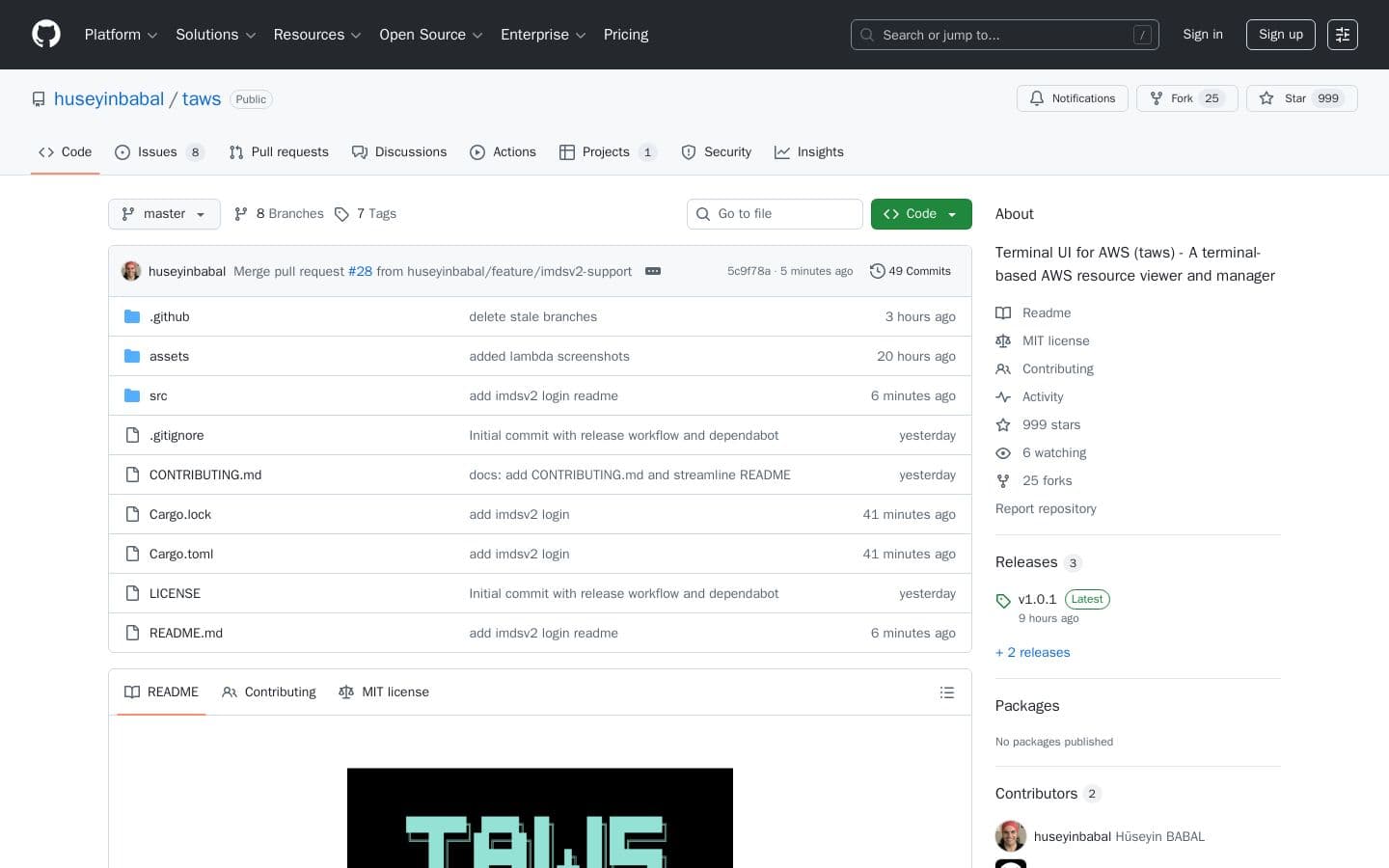Fork the taws repository
This screenshot has height=868, width=1389.
coord(1182,98)
